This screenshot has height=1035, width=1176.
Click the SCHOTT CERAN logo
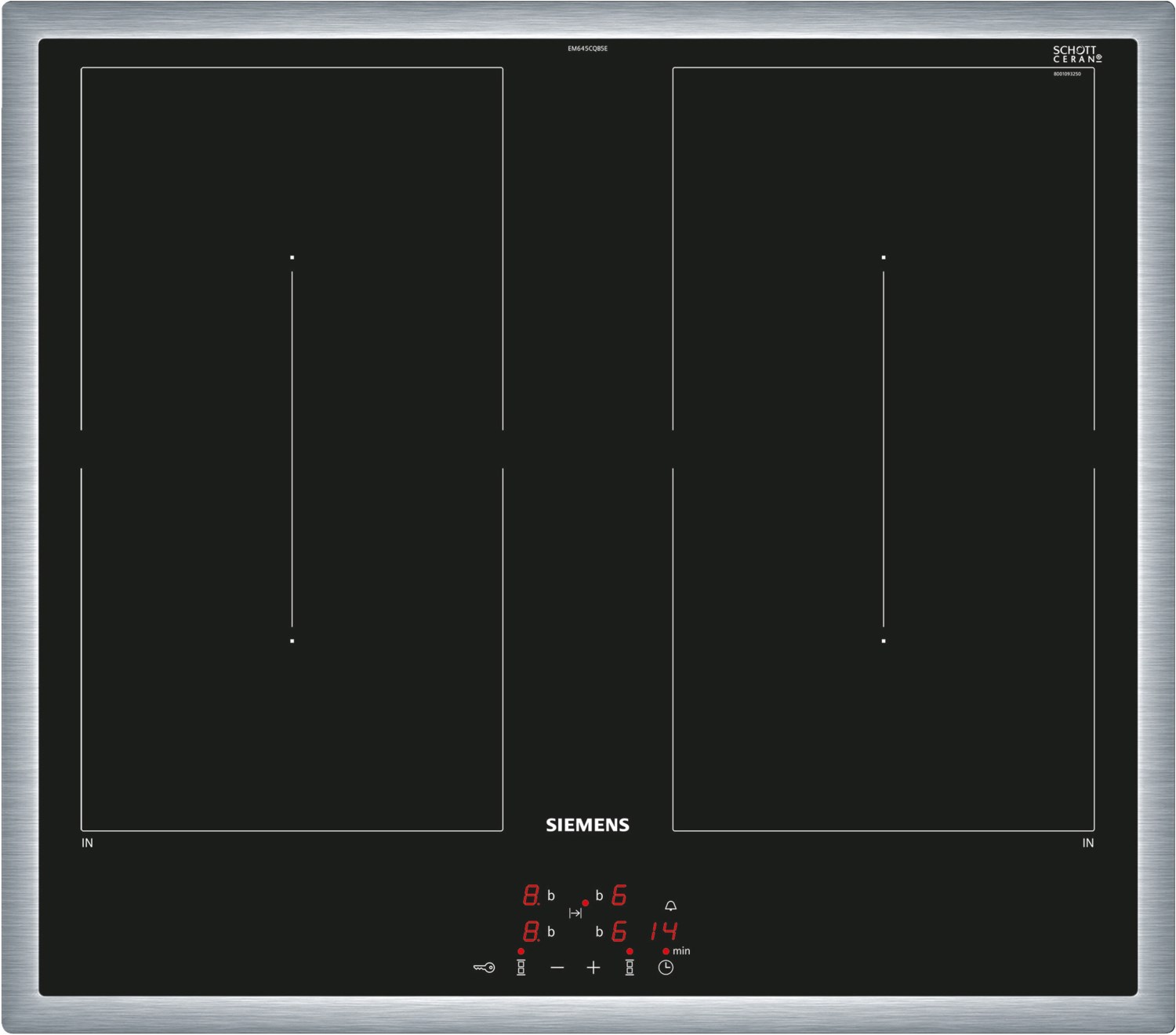pos(1077,54)
